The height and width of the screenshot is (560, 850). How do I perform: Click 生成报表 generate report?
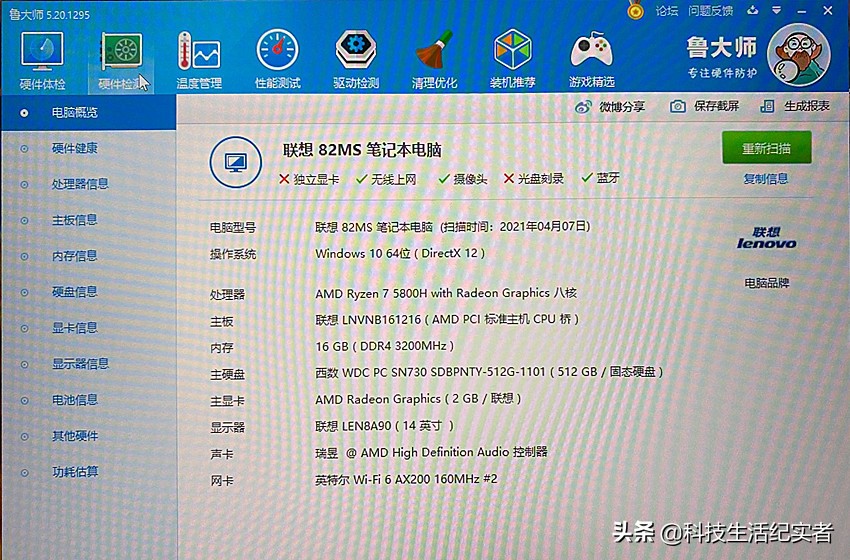[x=795, y=106]
